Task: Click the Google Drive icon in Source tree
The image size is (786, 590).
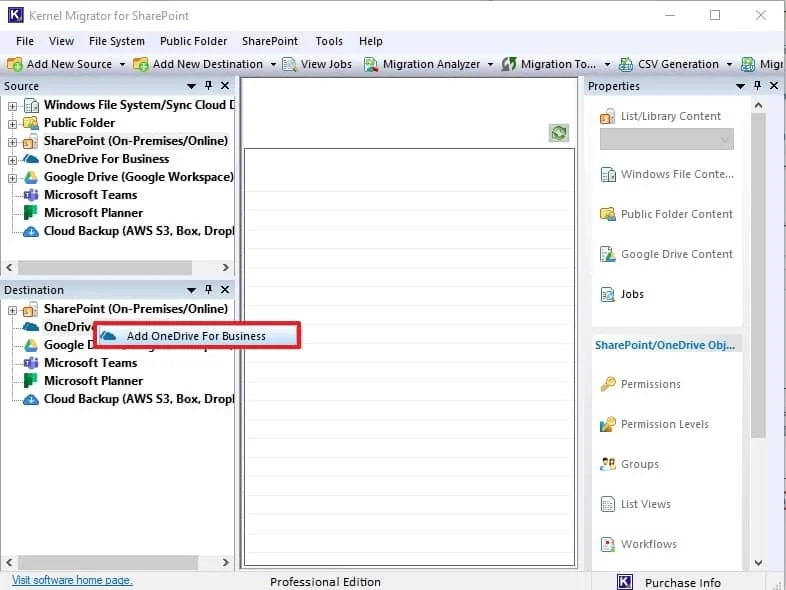Action: (x=31, y=177)
